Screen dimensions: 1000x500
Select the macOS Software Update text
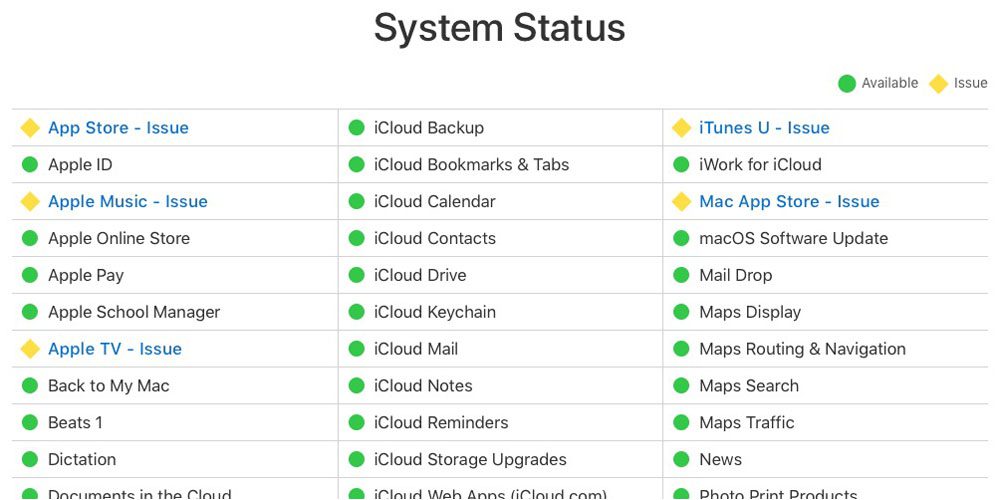pos(794,239)
